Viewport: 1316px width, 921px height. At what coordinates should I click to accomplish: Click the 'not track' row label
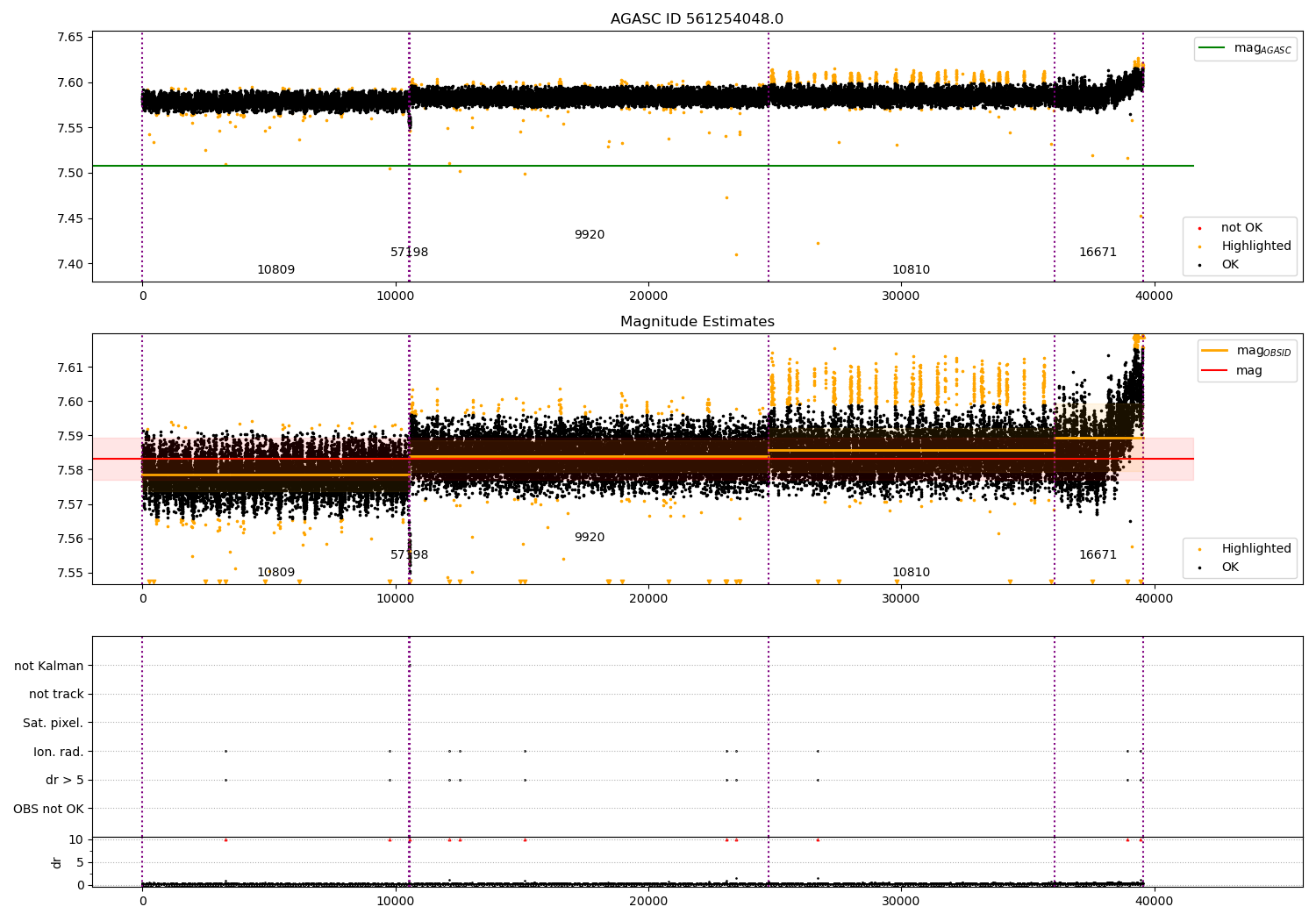[56, 695]
